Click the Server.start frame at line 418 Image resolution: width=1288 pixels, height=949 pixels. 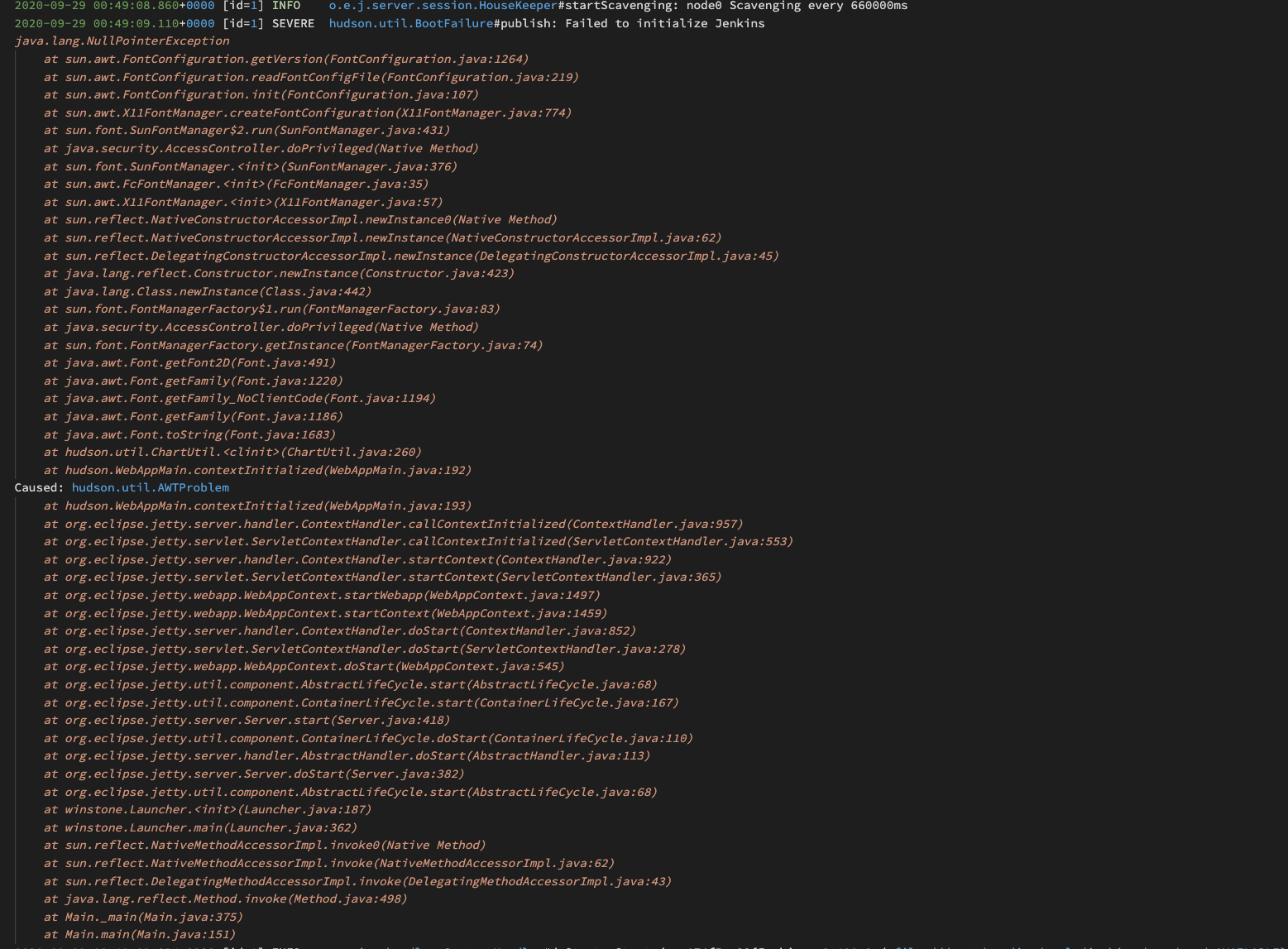247,720
